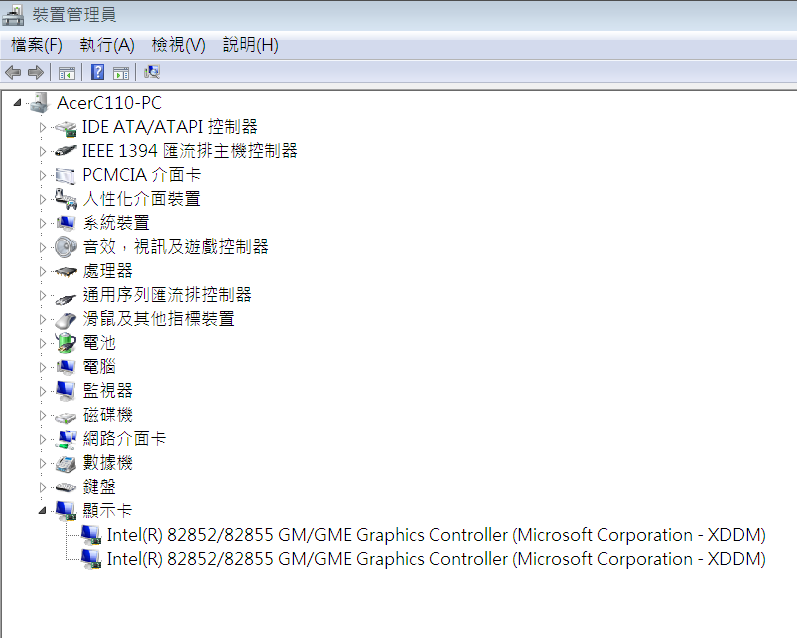Screen dimensions: 797x638
Task: Click the 系統裝置 icon
Action: point(66,223)
